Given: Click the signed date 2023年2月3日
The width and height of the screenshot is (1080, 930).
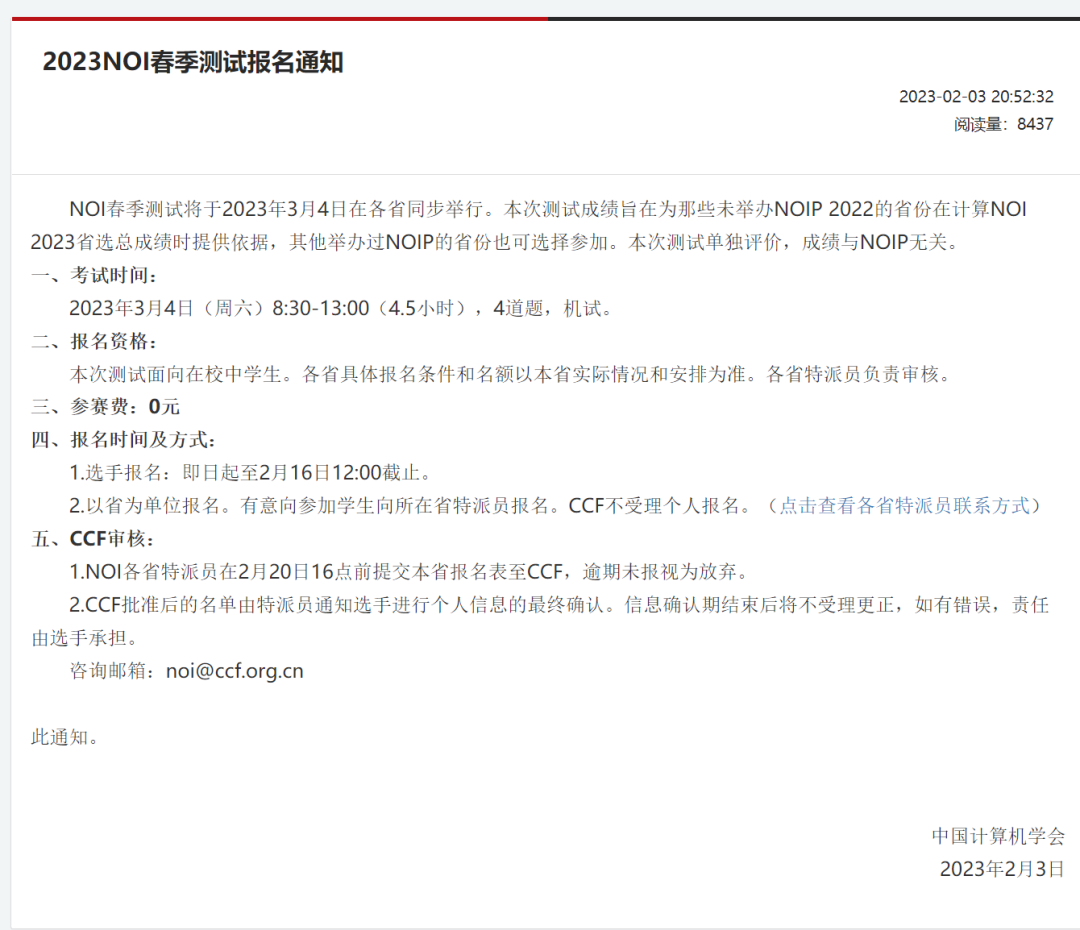Looking at the screenshot, I should 1002,869.
